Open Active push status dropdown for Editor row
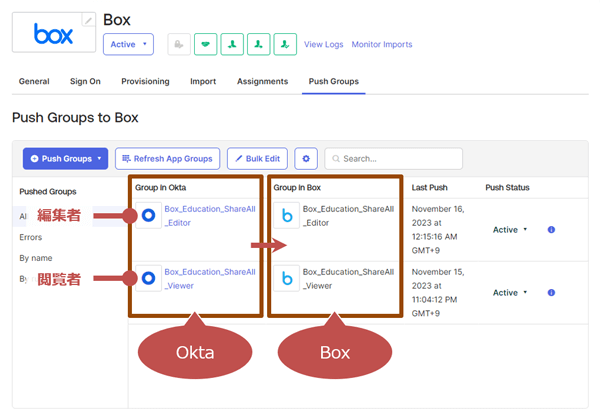This screenshot has width=600, height=420. pyautogui.click(x=510, y=230)
